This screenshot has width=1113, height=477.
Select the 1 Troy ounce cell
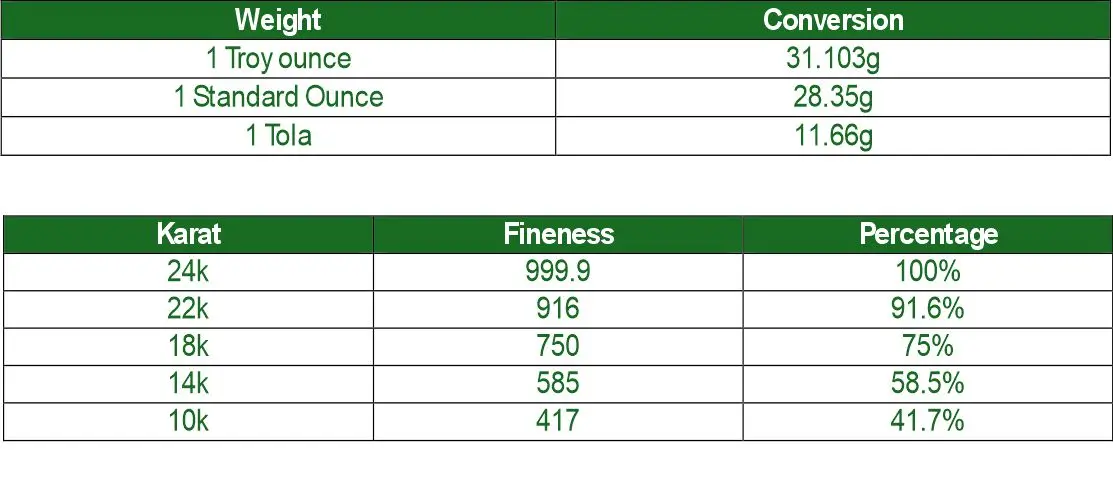click(278, 58)
